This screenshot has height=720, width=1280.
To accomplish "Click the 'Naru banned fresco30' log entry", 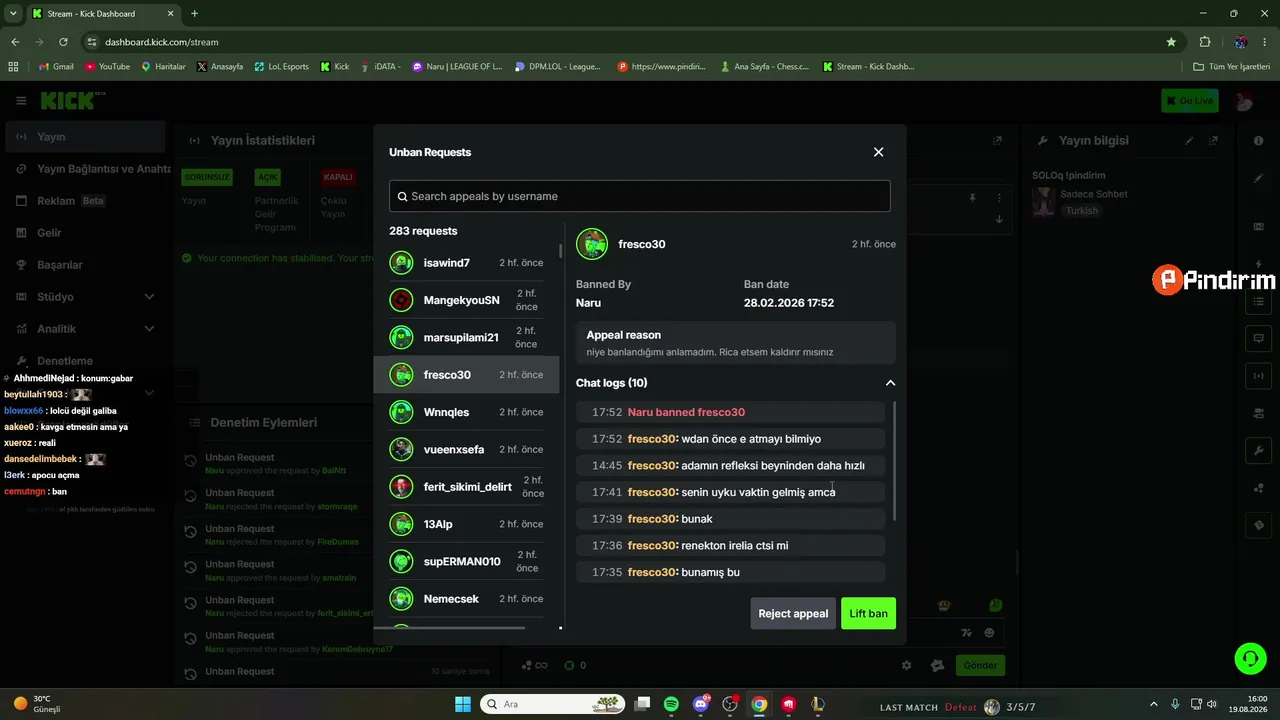I will point(730,412).
